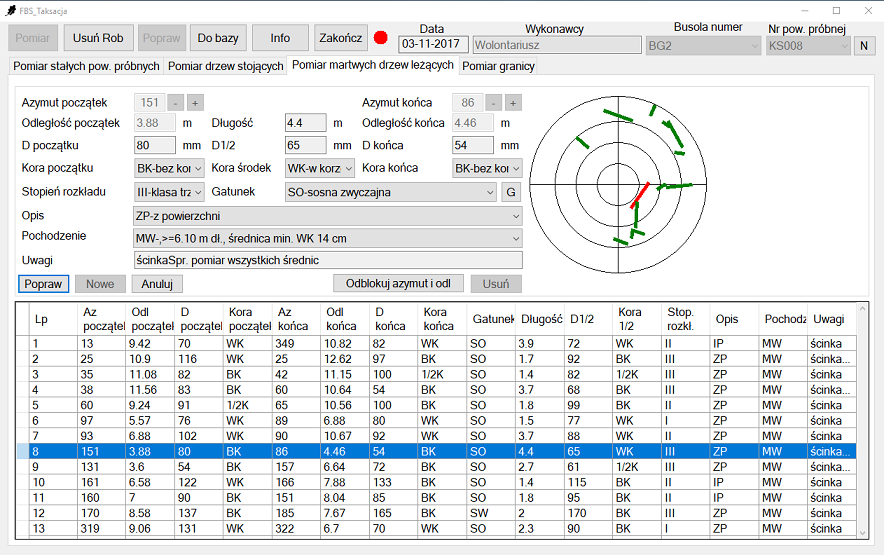
Task: Open the Gatunek species dropdown
Action: pos(391,192)
